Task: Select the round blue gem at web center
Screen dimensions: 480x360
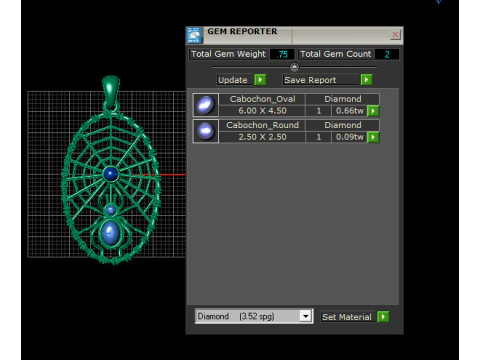Action: (111, 174)
